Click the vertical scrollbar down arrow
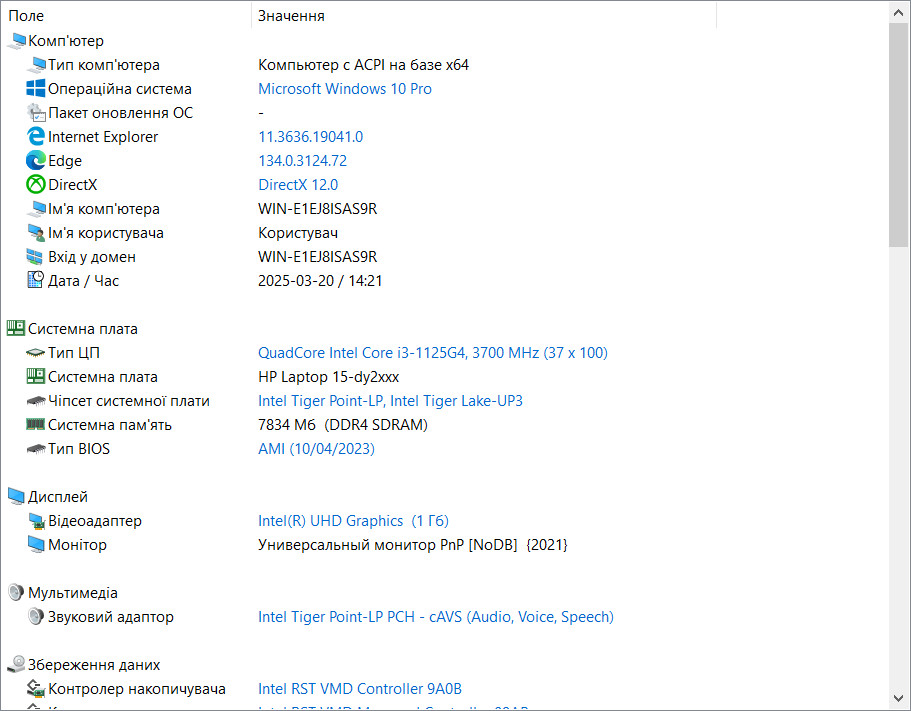Viewport: 911px width, 711px height. [898, 698]
